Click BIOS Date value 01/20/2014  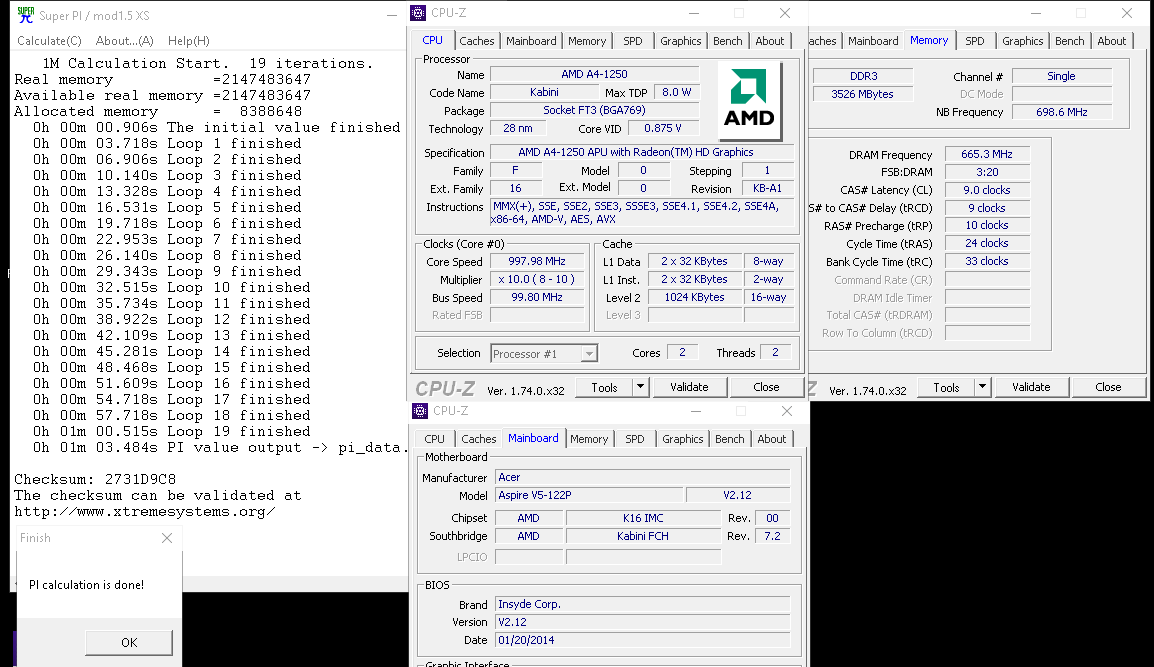pyautogui.click(x=643, y=640)
